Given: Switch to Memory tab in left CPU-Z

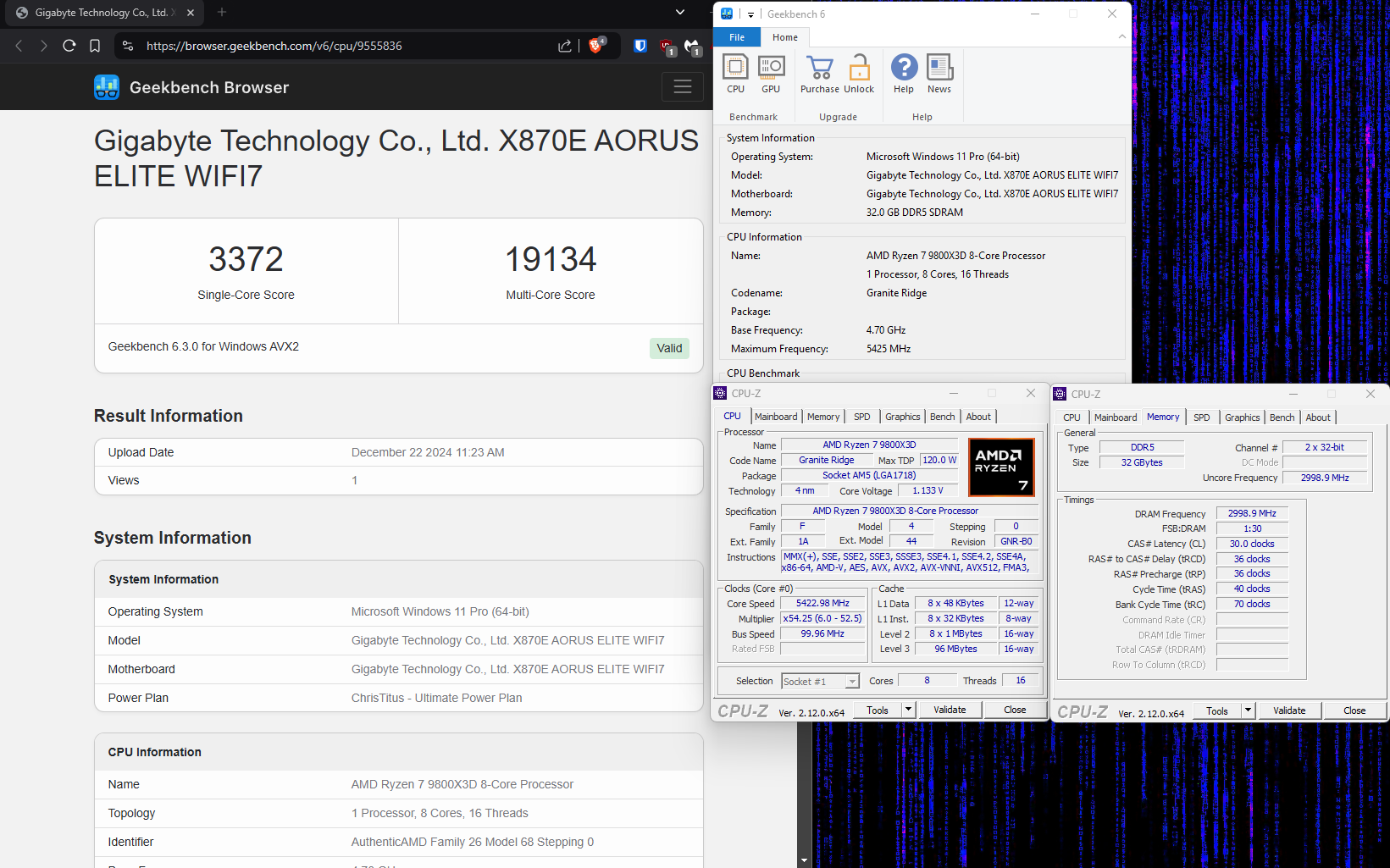Looking at the screenshot, I should click(x=823, y=417).
